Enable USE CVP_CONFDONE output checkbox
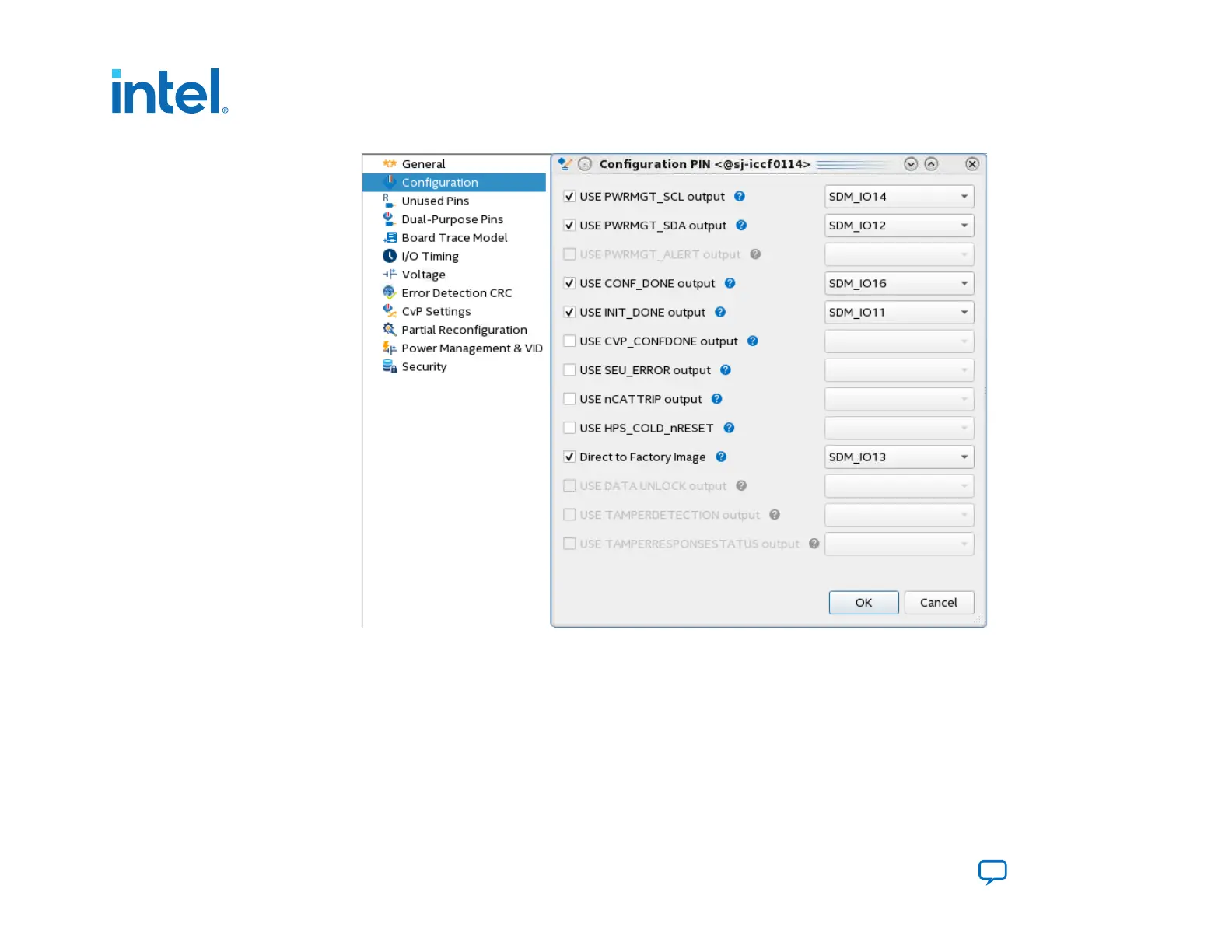 point(569,341)
